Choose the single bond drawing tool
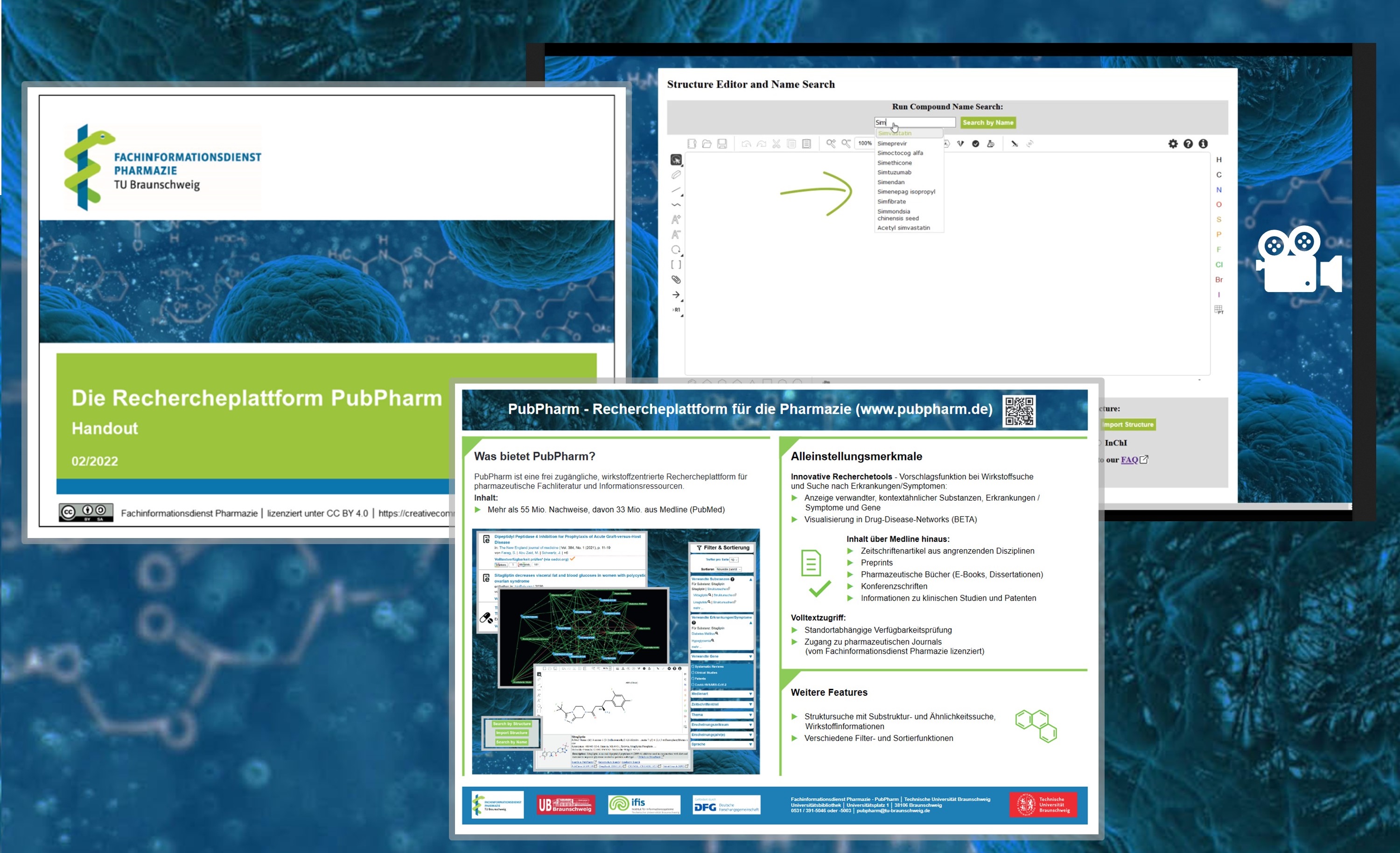 pos(676,190)
